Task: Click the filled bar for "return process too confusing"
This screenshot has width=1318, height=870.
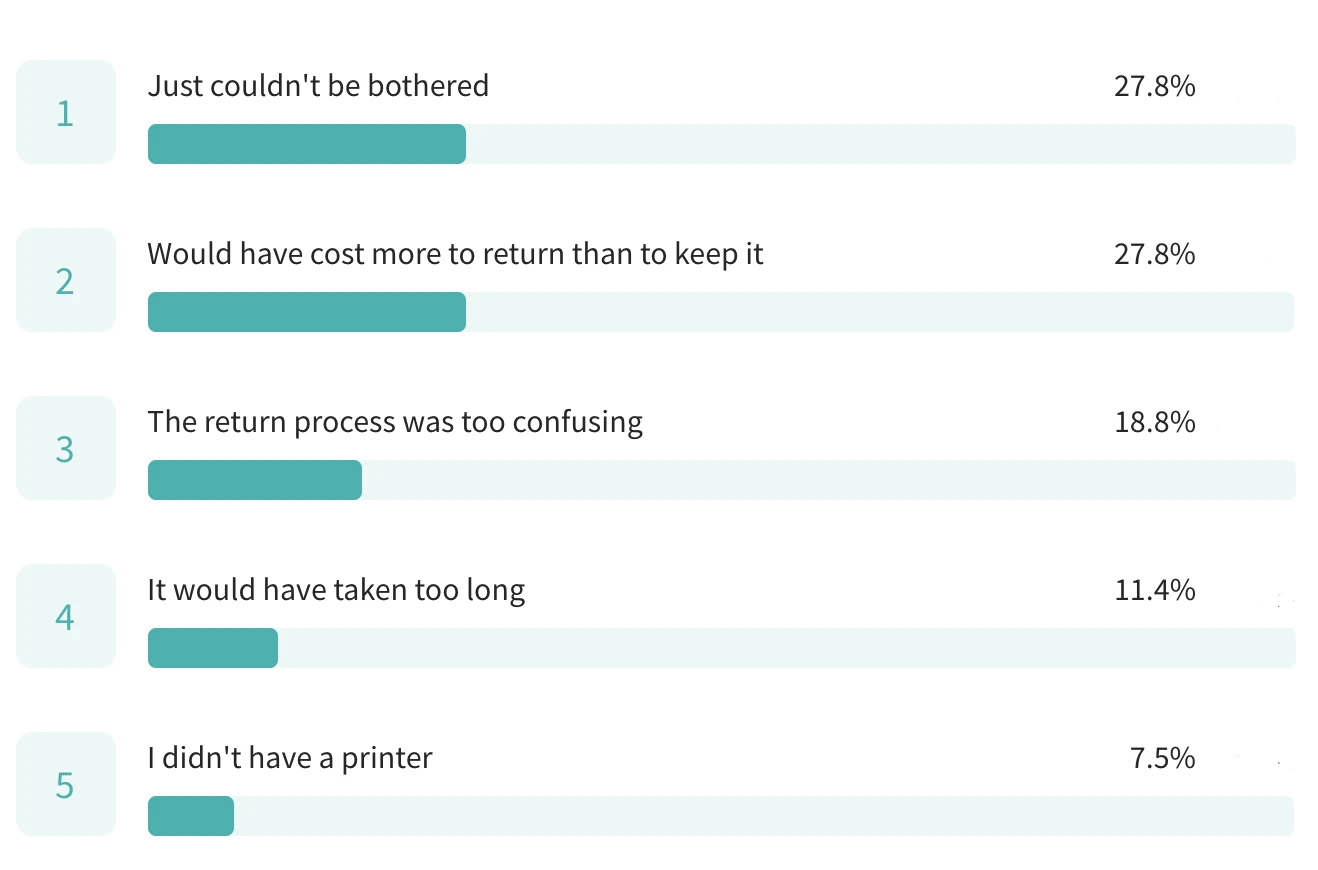Action: 254,480
